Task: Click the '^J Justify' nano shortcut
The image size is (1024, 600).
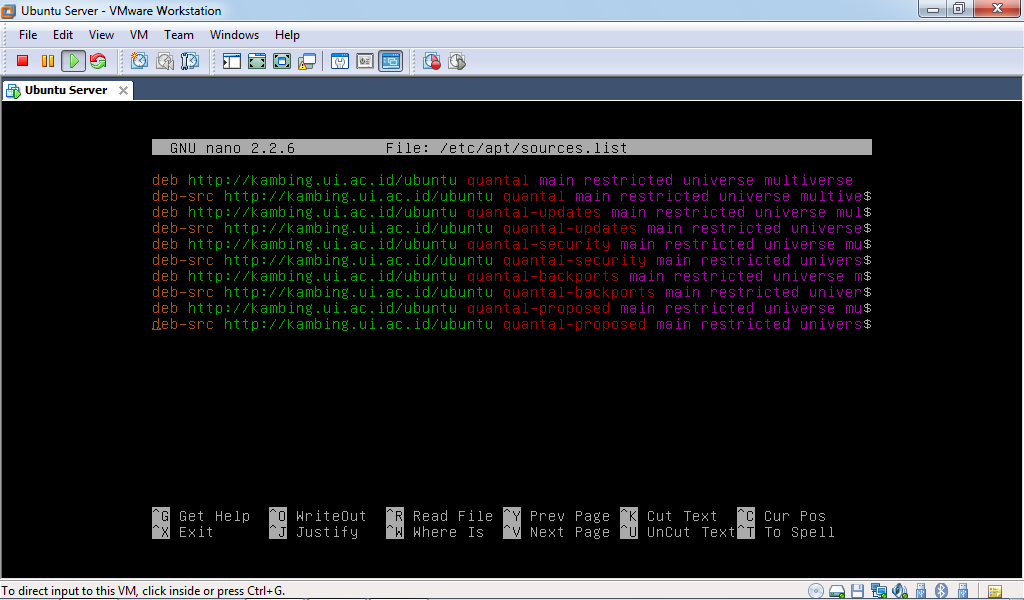Action: pyautogui.click(x=314, y=532)
